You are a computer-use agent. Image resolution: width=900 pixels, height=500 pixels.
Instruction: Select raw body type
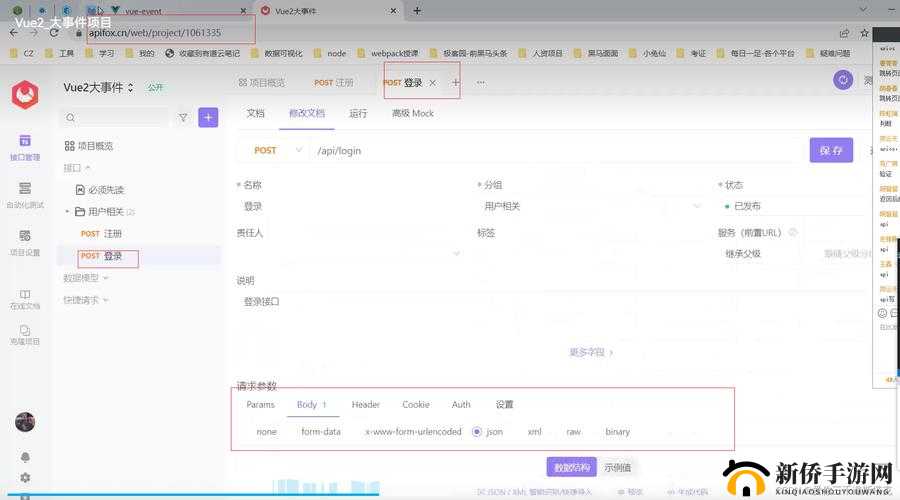tap(573, 432)
